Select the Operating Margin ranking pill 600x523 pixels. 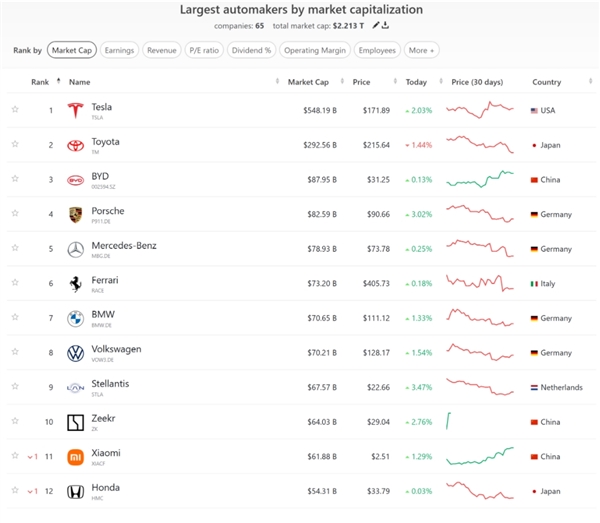click(x=314, y=50)
